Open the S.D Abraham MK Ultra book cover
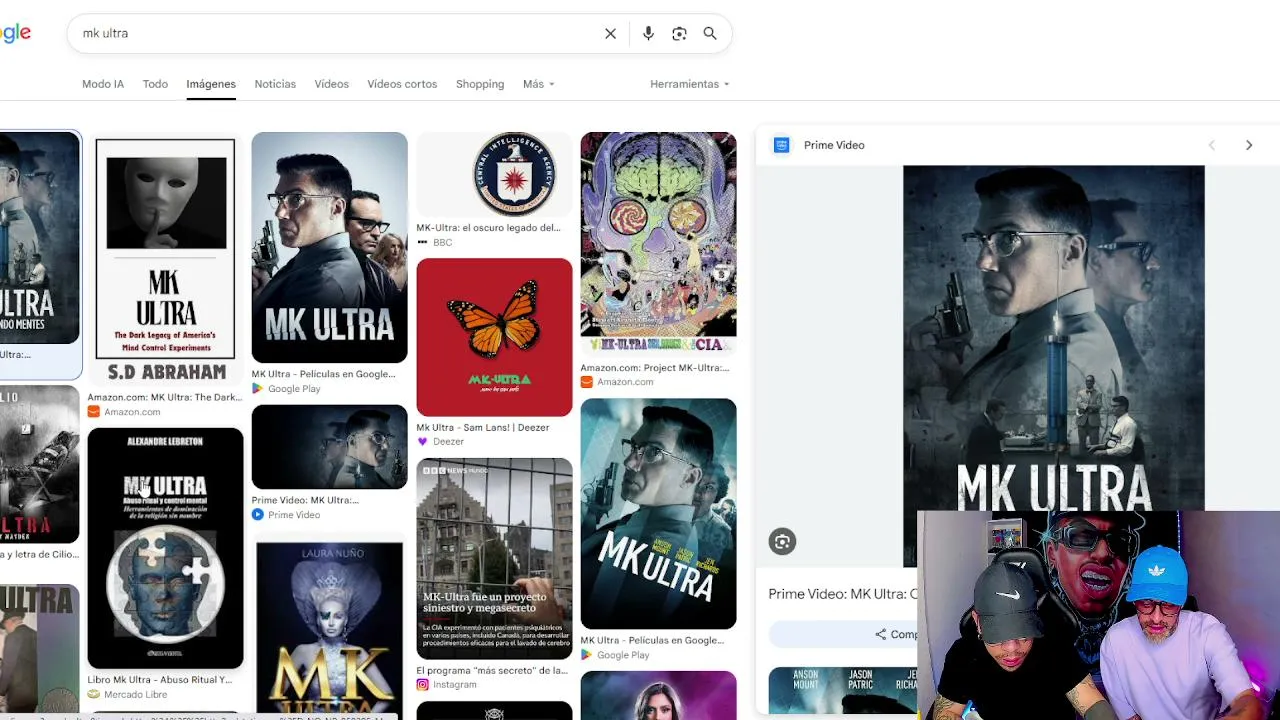This screenshot has height=720, width=1280. 165,259
